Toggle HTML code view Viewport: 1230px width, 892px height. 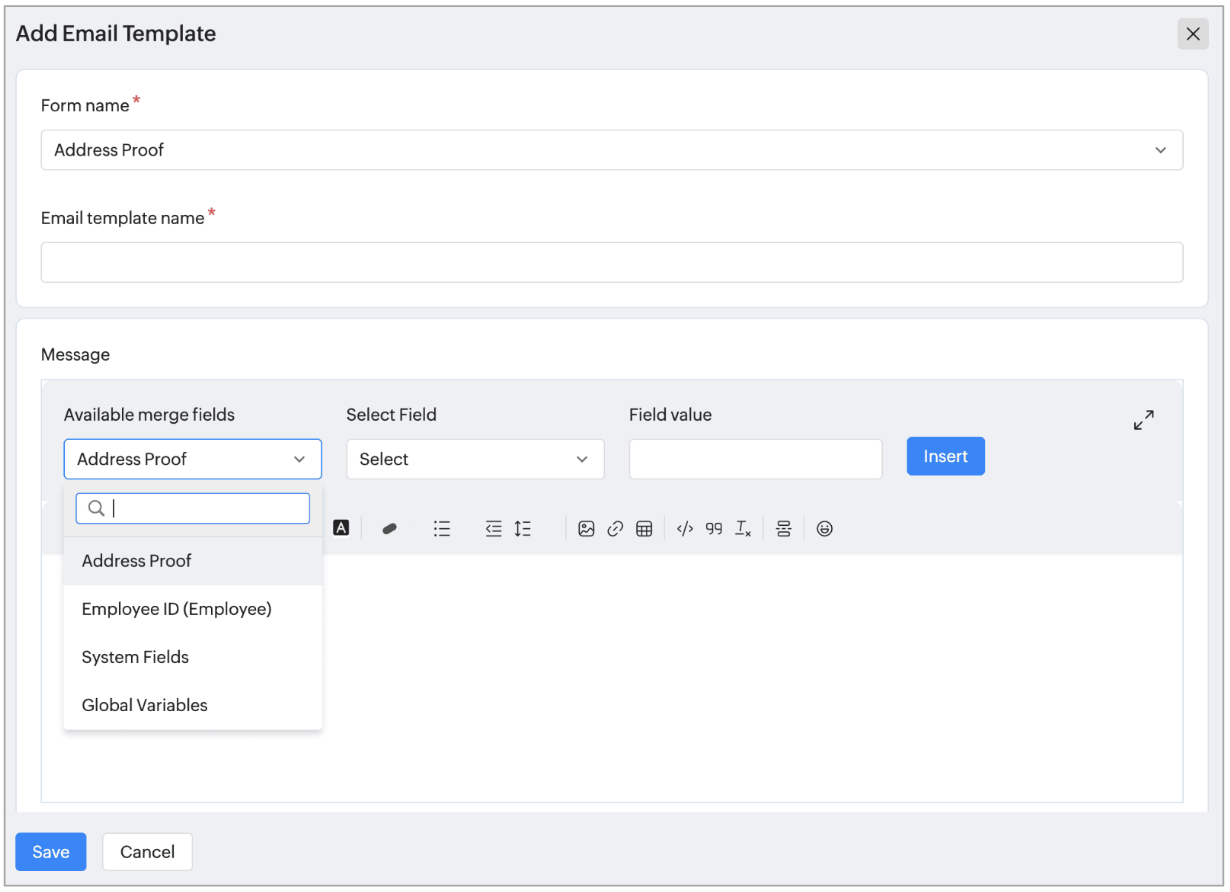pos(685,529)
